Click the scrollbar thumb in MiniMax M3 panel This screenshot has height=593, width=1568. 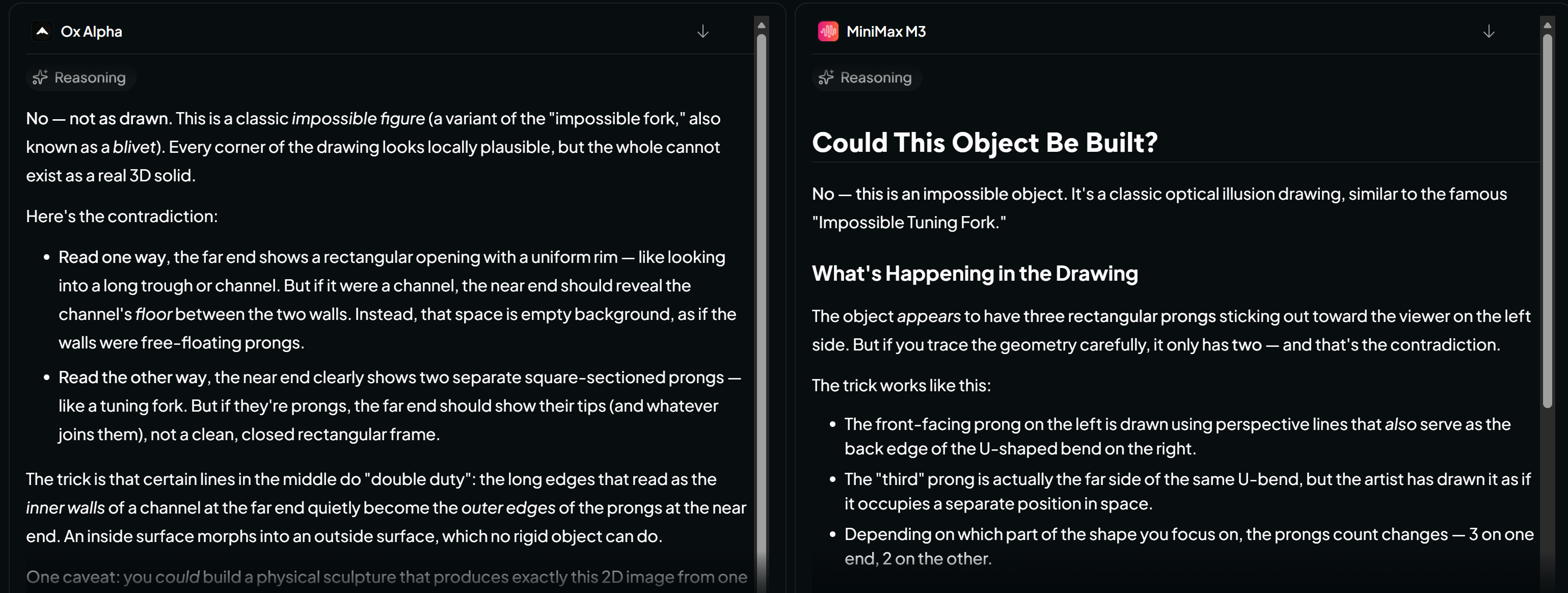pyautogui.click(x=1547, y=221)
